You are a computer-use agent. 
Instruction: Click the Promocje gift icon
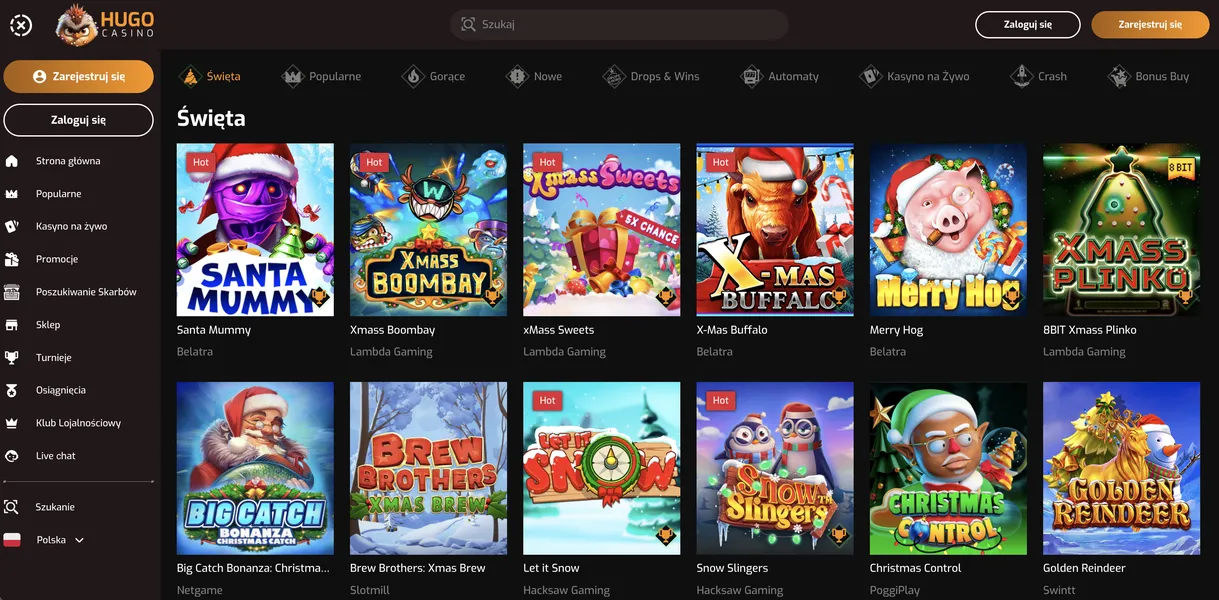(x=12, y=259)
